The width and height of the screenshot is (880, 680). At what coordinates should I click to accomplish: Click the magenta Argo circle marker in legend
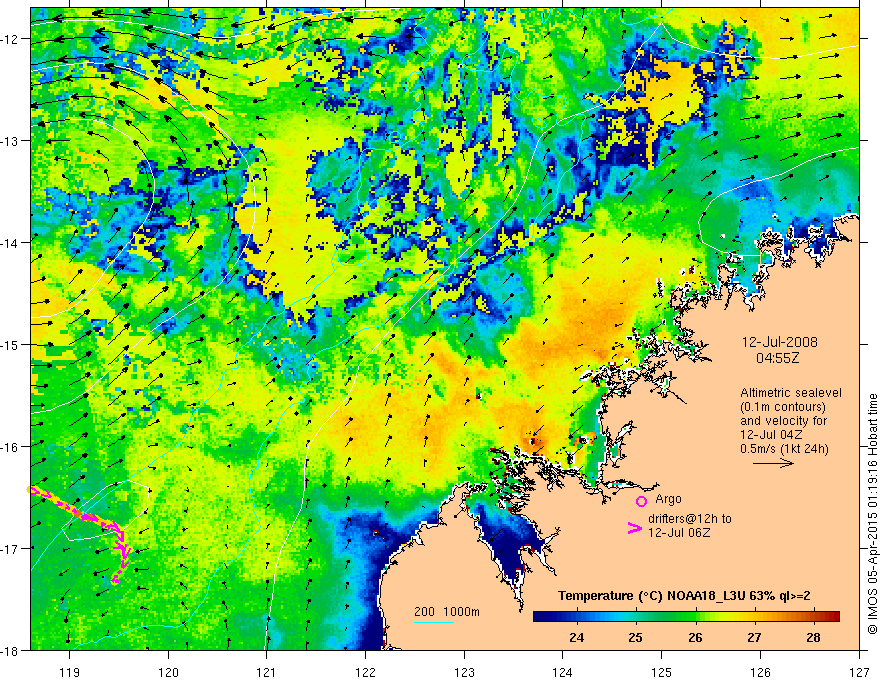[641, 501]
